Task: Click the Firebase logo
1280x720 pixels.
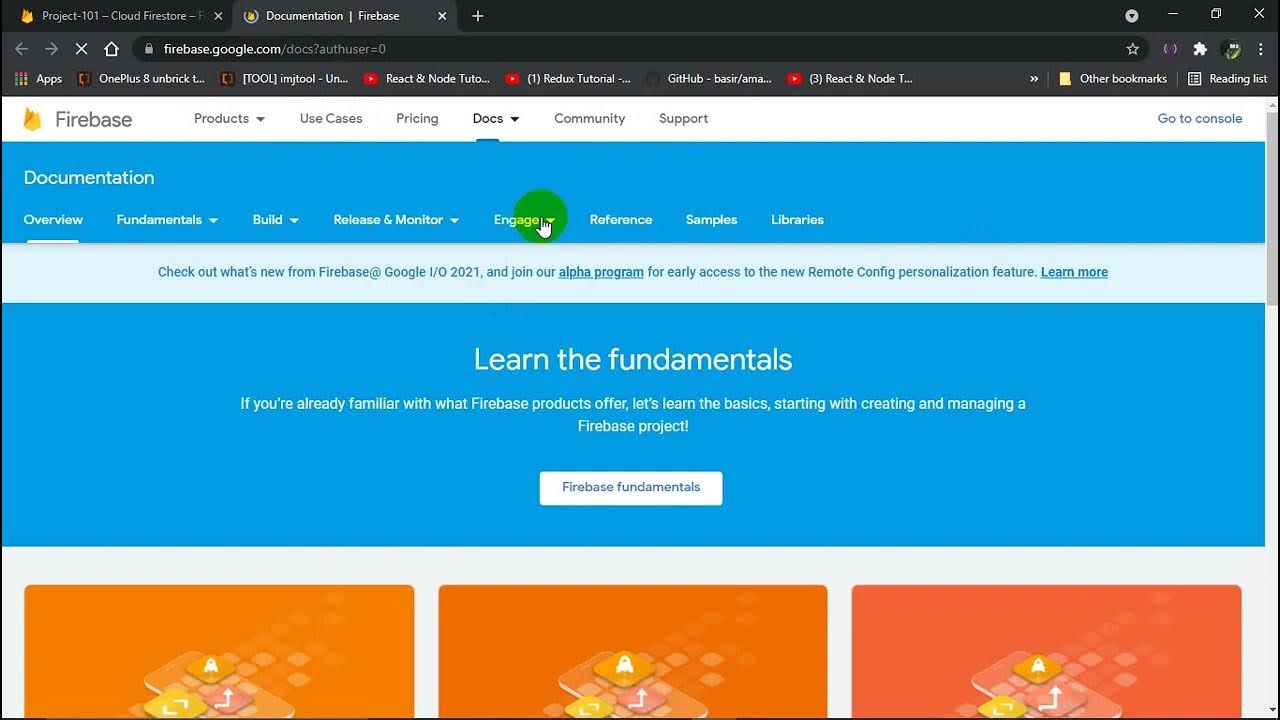Action: [77, 119]
